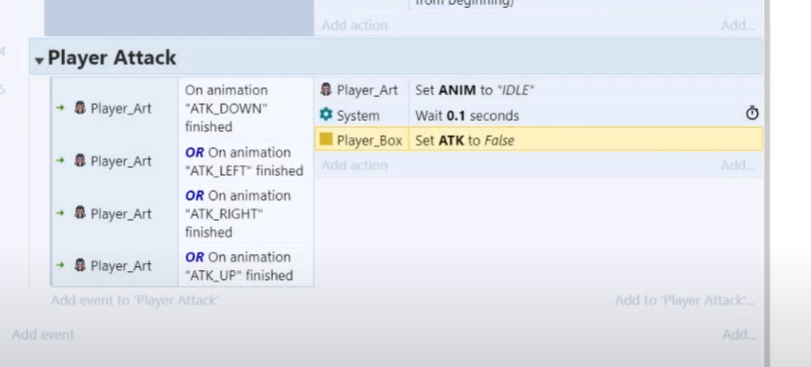Click green trigger arrow for ATK_UP condition
This screenshot has width=811, height=367.
61,265
